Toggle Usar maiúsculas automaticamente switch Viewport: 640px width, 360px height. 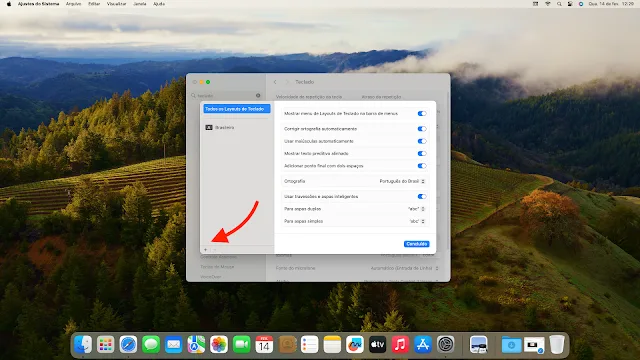coord(422,141)
